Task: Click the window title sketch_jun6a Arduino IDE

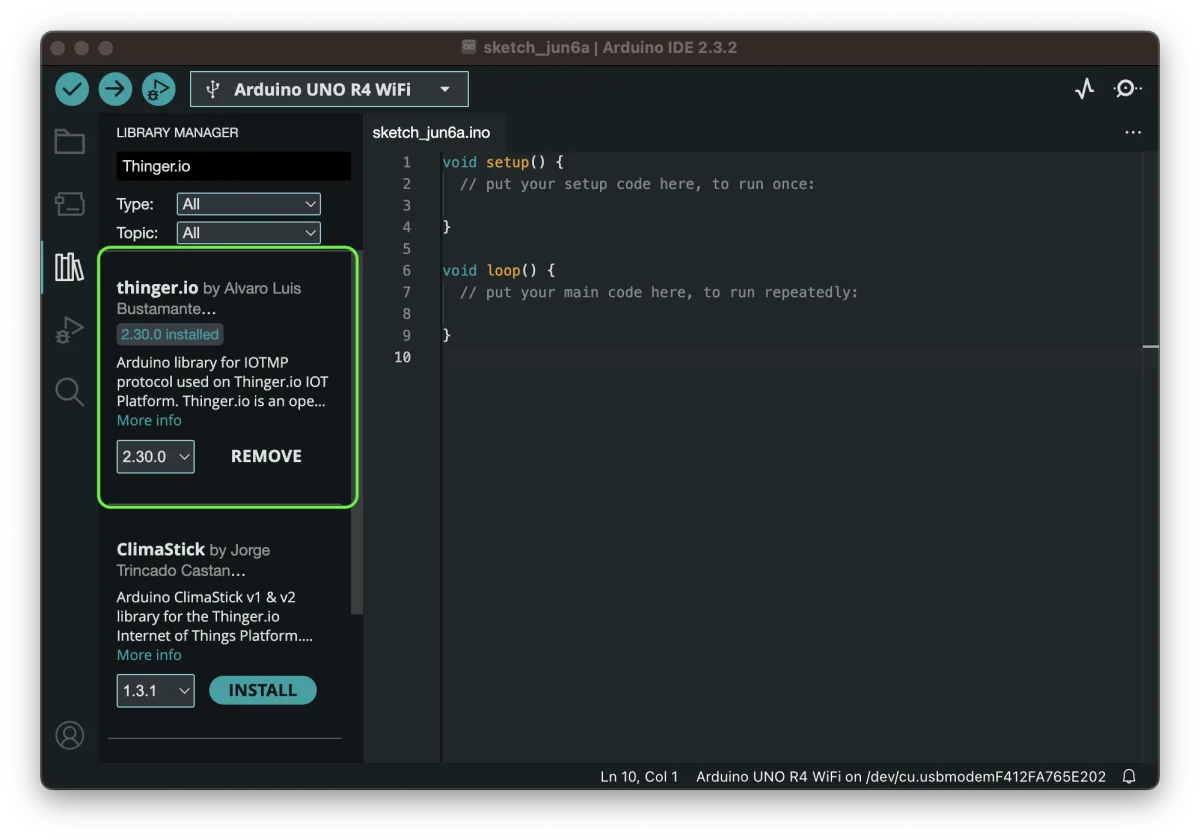Action: [x=610, y=47]
